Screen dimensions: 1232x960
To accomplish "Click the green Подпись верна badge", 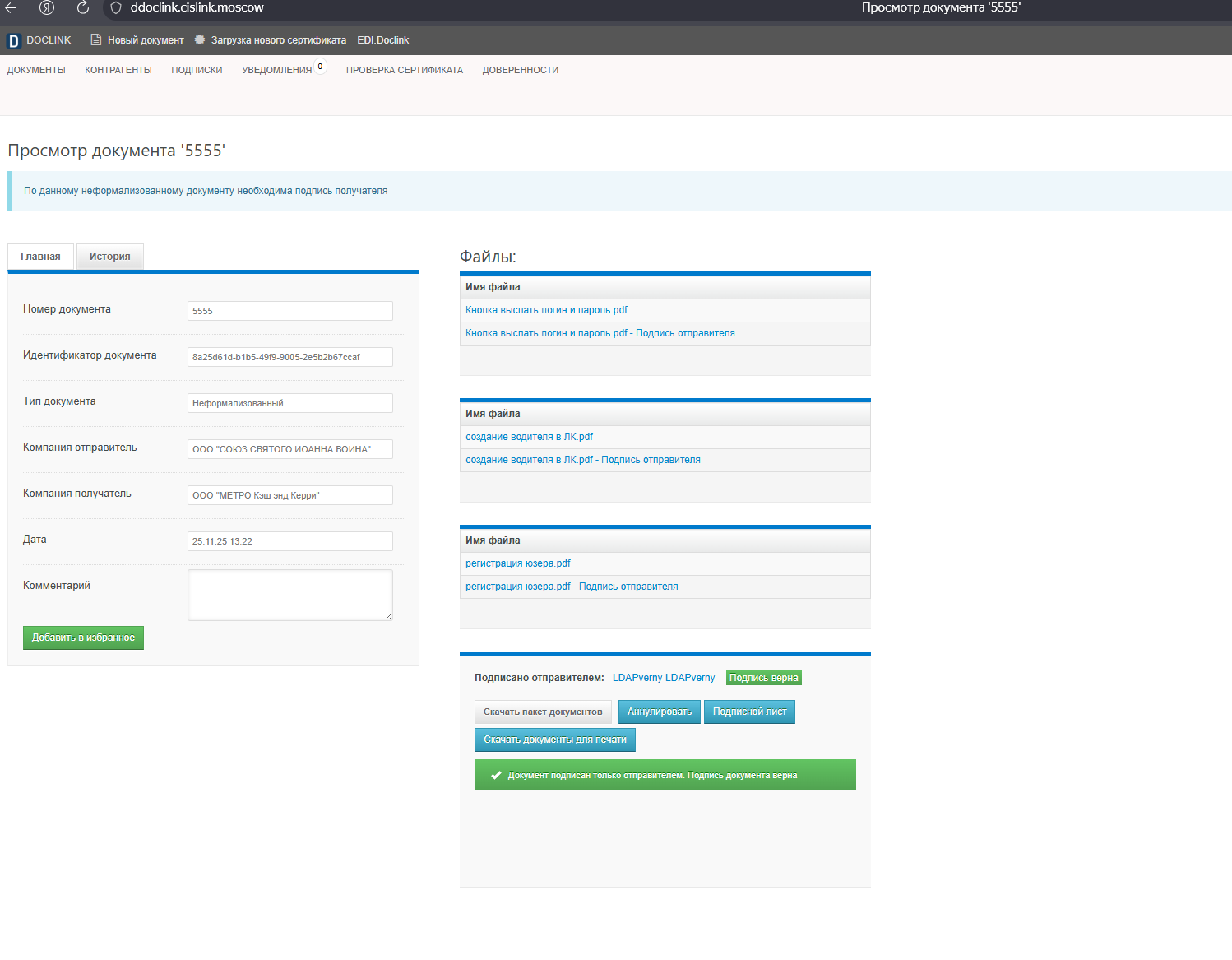I will tap(764, 678).
